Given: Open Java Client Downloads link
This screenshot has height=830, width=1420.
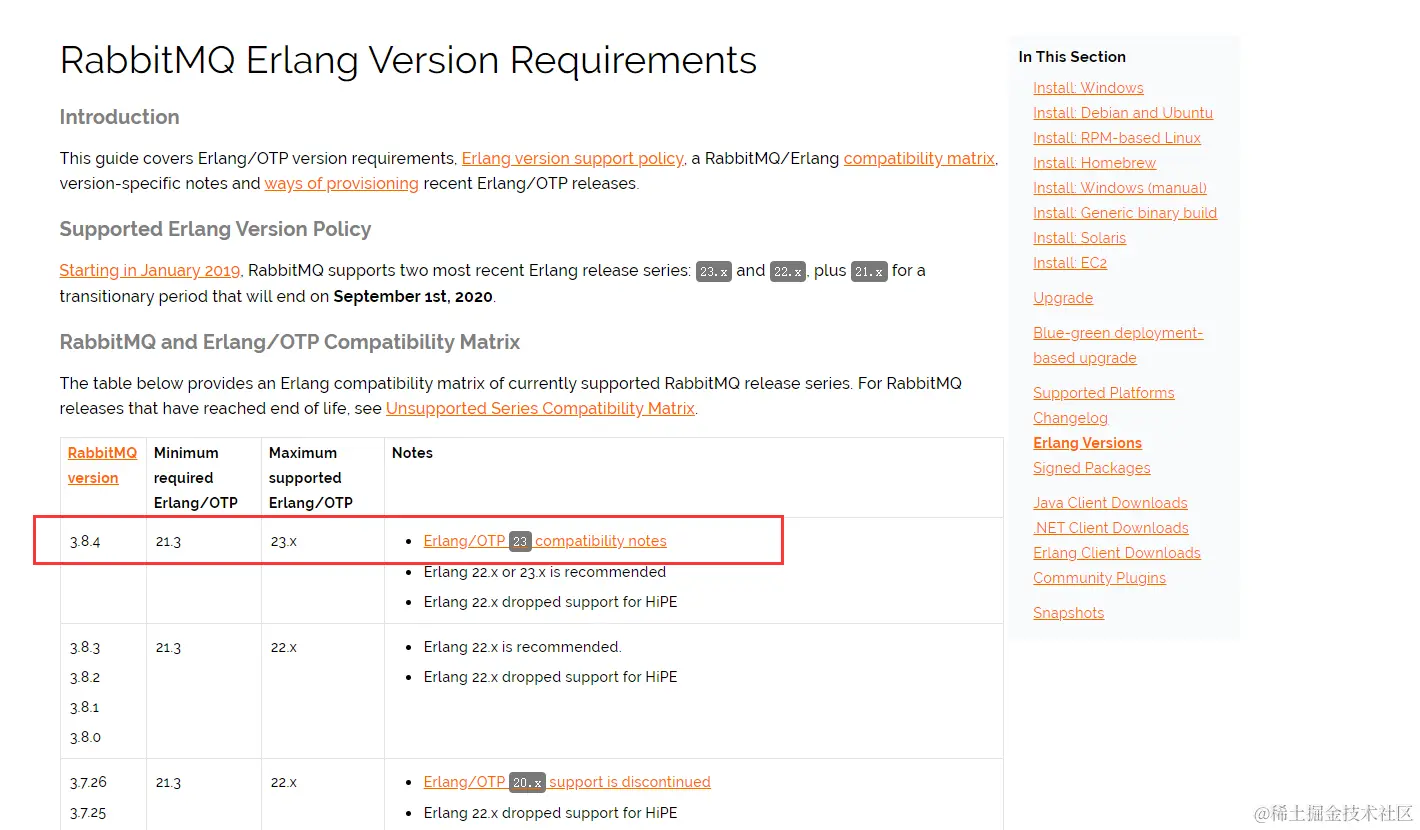Looking at the screenshot, I should (1110, 503).
